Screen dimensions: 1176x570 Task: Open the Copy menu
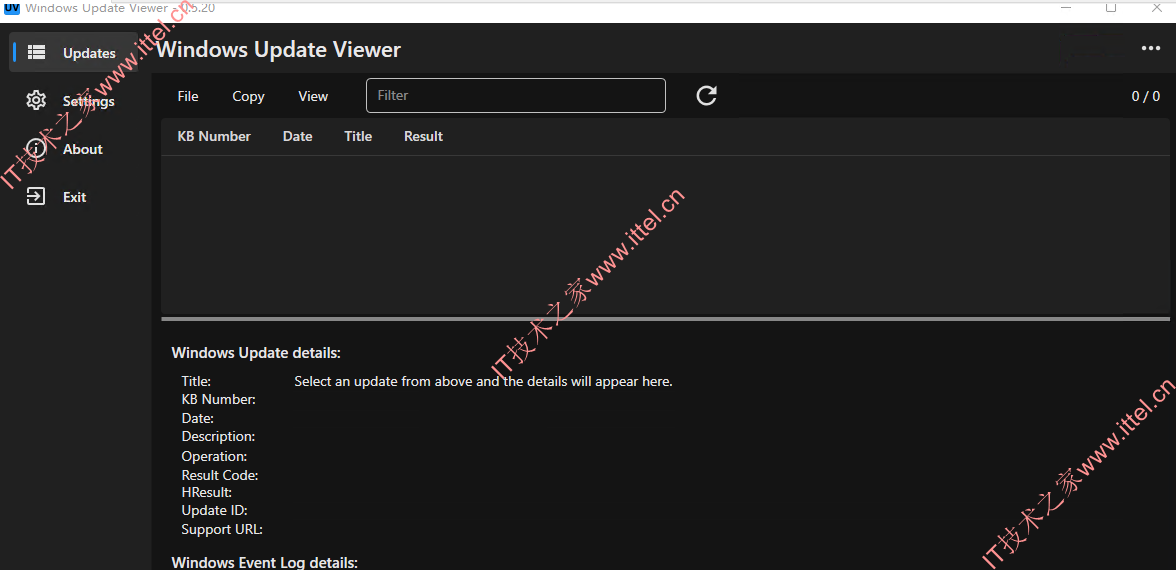click(248, 96)
